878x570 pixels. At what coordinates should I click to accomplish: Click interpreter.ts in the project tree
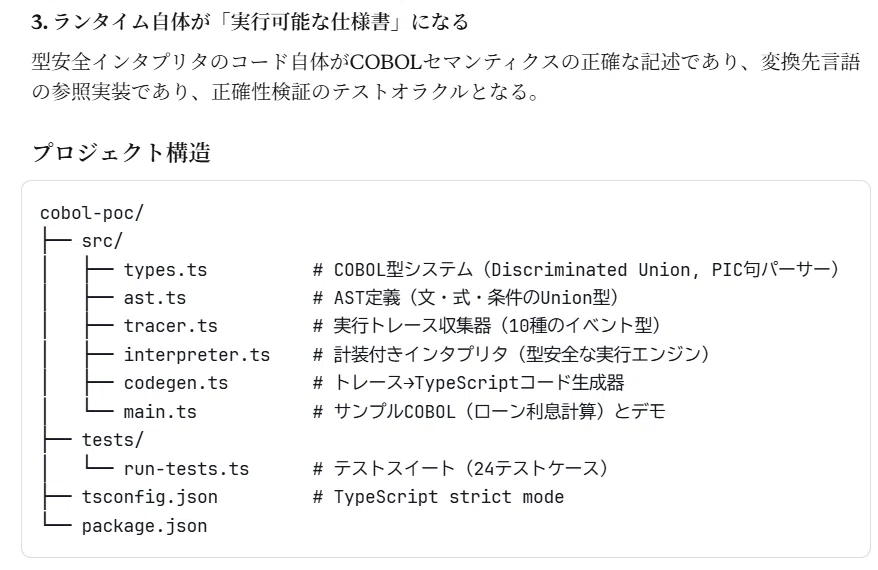coord(197,355)
